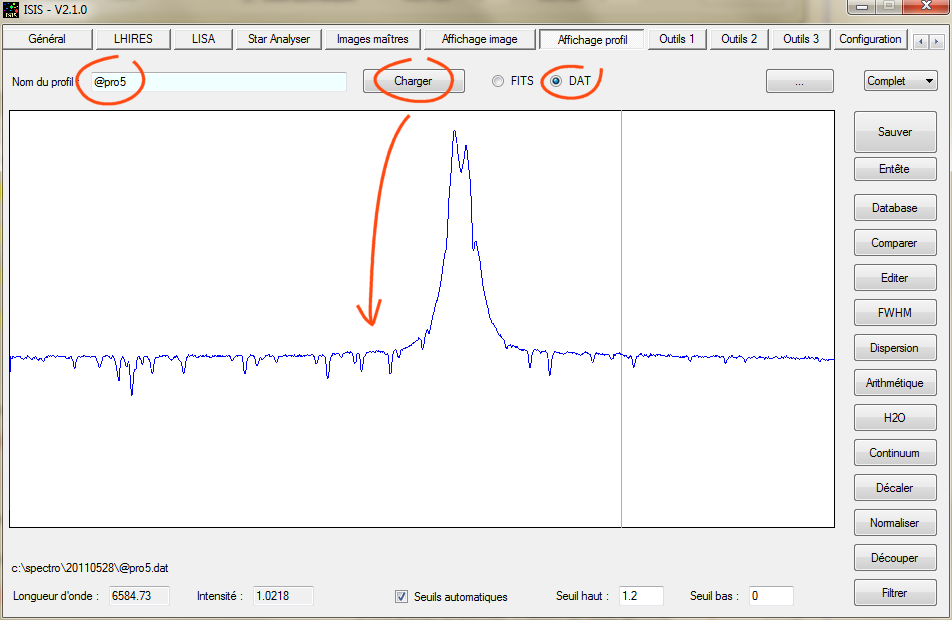This screenshot has width=952, height=620.
Task: Open the Continuum tool
Action: point(894,453)
